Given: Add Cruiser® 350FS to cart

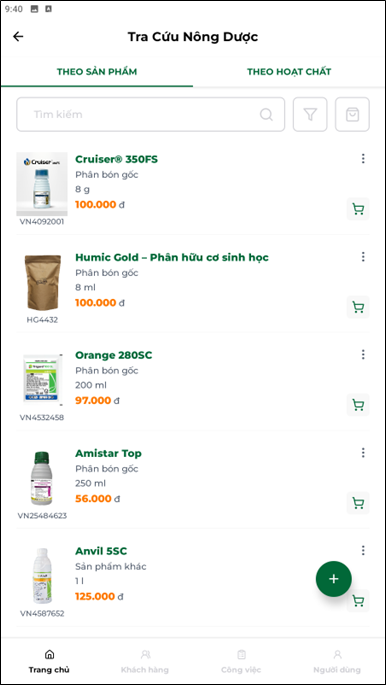Looking at the screenshot, I should click(x=358, y=209).
